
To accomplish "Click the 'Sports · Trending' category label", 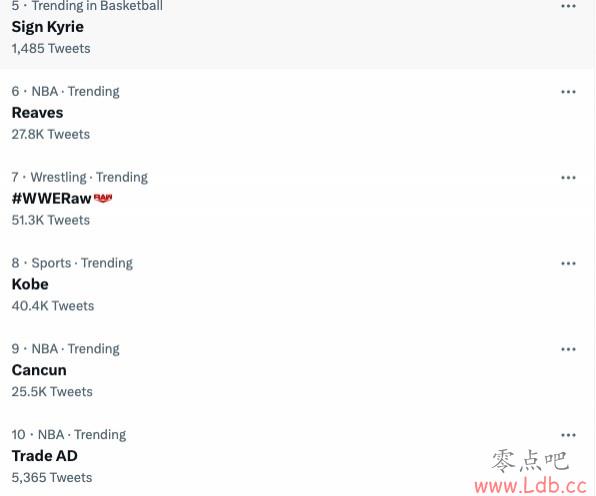I will coord(82,263).
